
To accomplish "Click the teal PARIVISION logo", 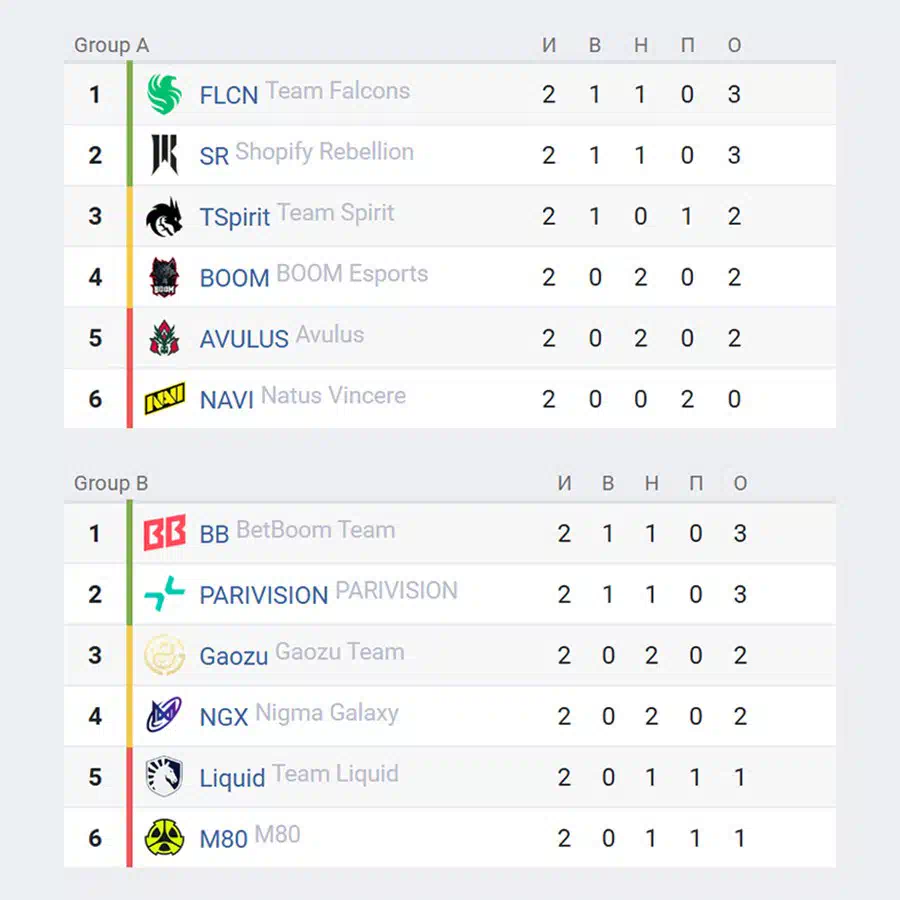I will point(165,593).
